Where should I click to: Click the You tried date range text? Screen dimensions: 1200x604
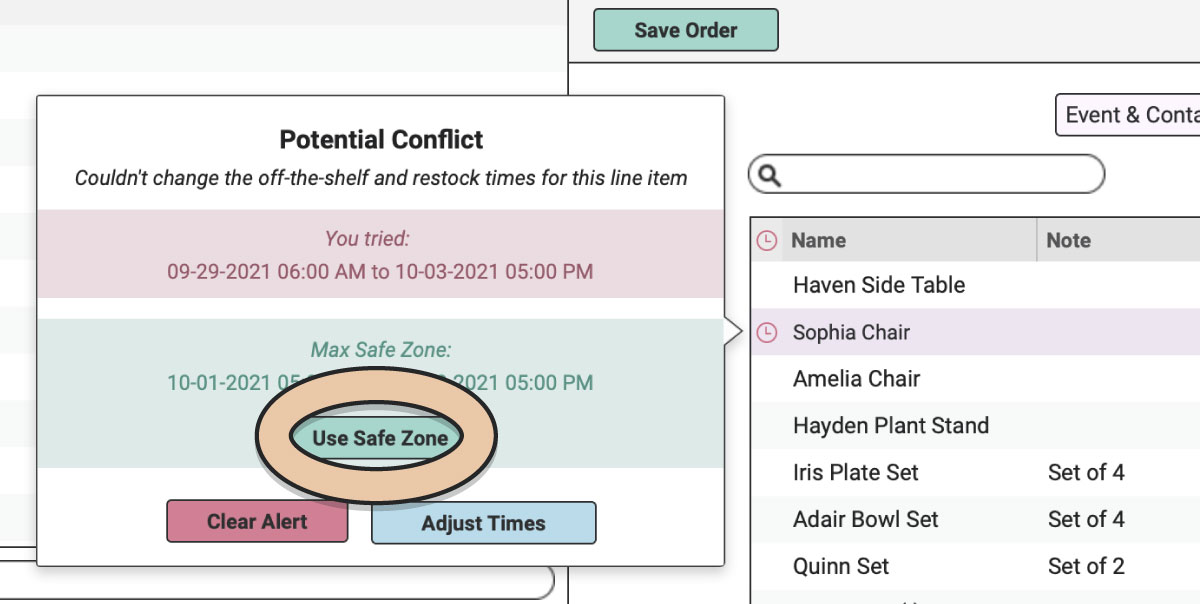(x=380, y=271)
